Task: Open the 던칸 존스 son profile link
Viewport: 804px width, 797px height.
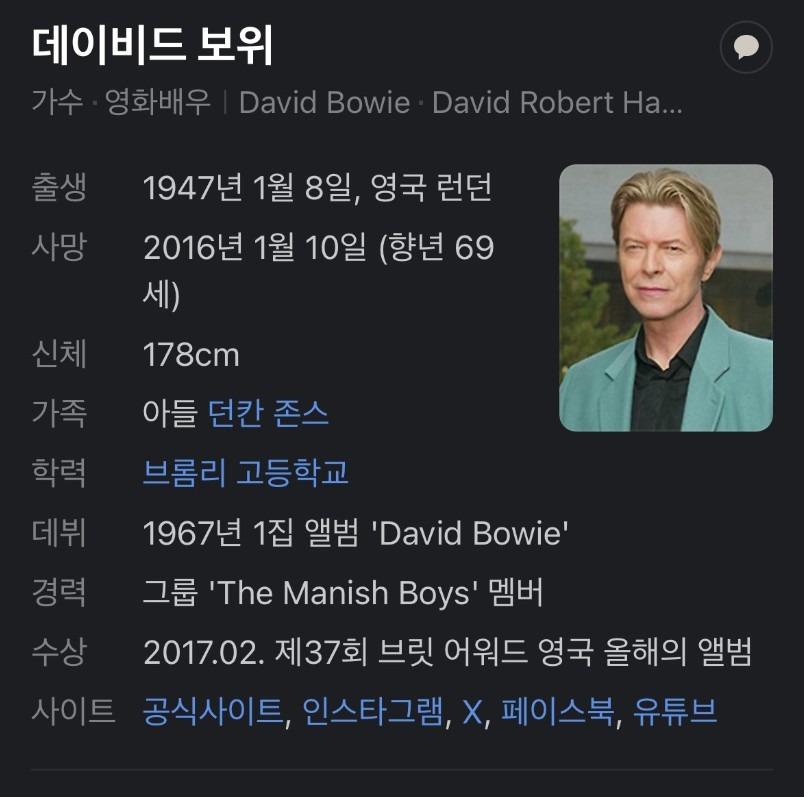Action: click(x=268, y=413)
